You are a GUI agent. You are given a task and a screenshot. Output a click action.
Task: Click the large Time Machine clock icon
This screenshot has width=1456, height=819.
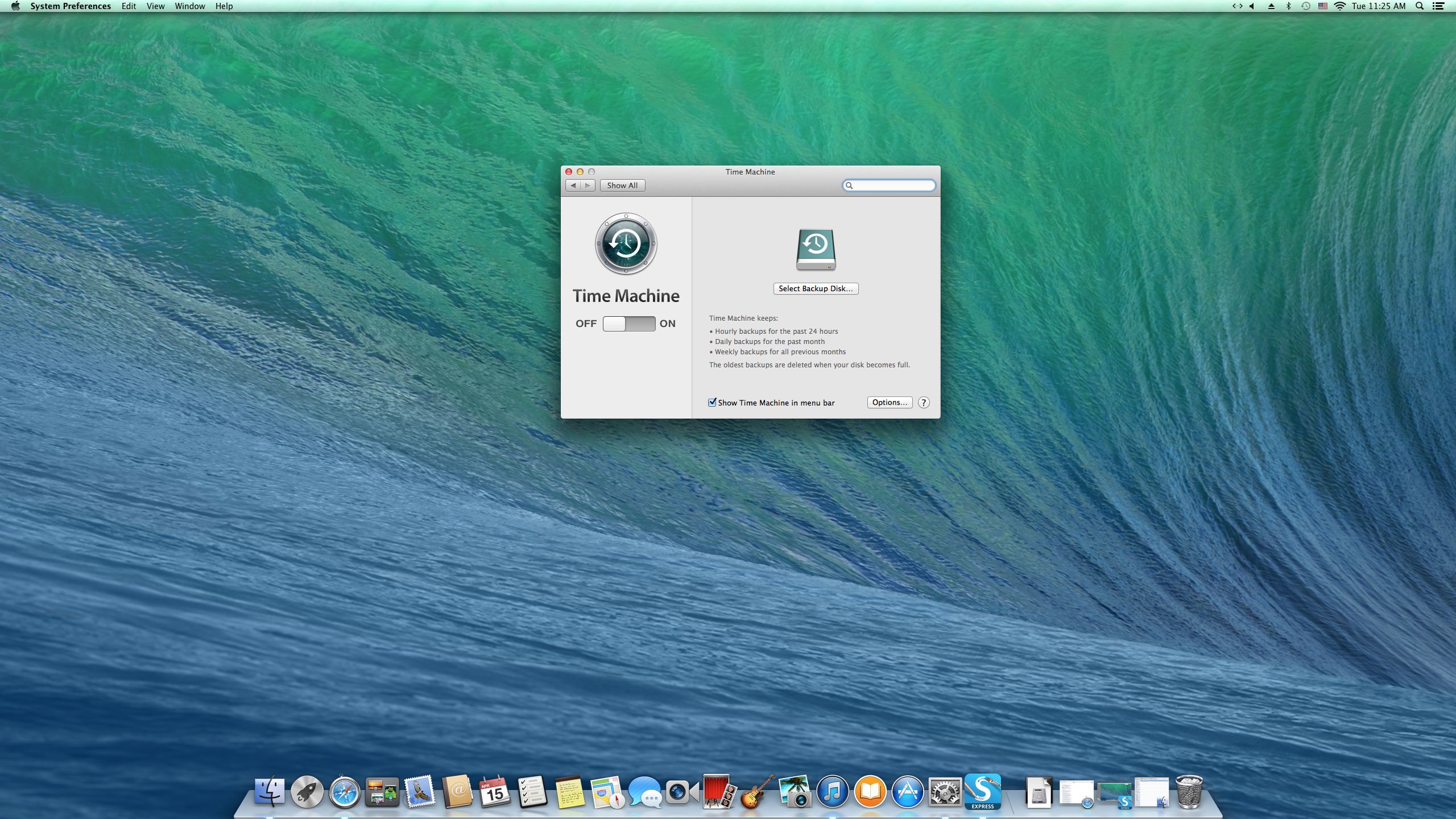(x=626, y=244)
